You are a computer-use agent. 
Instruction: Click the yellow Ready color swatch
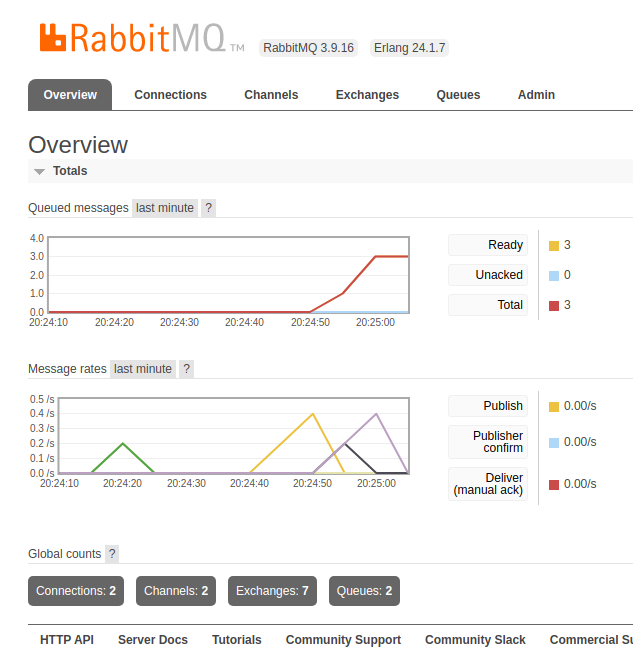click(x=554, y=246)
